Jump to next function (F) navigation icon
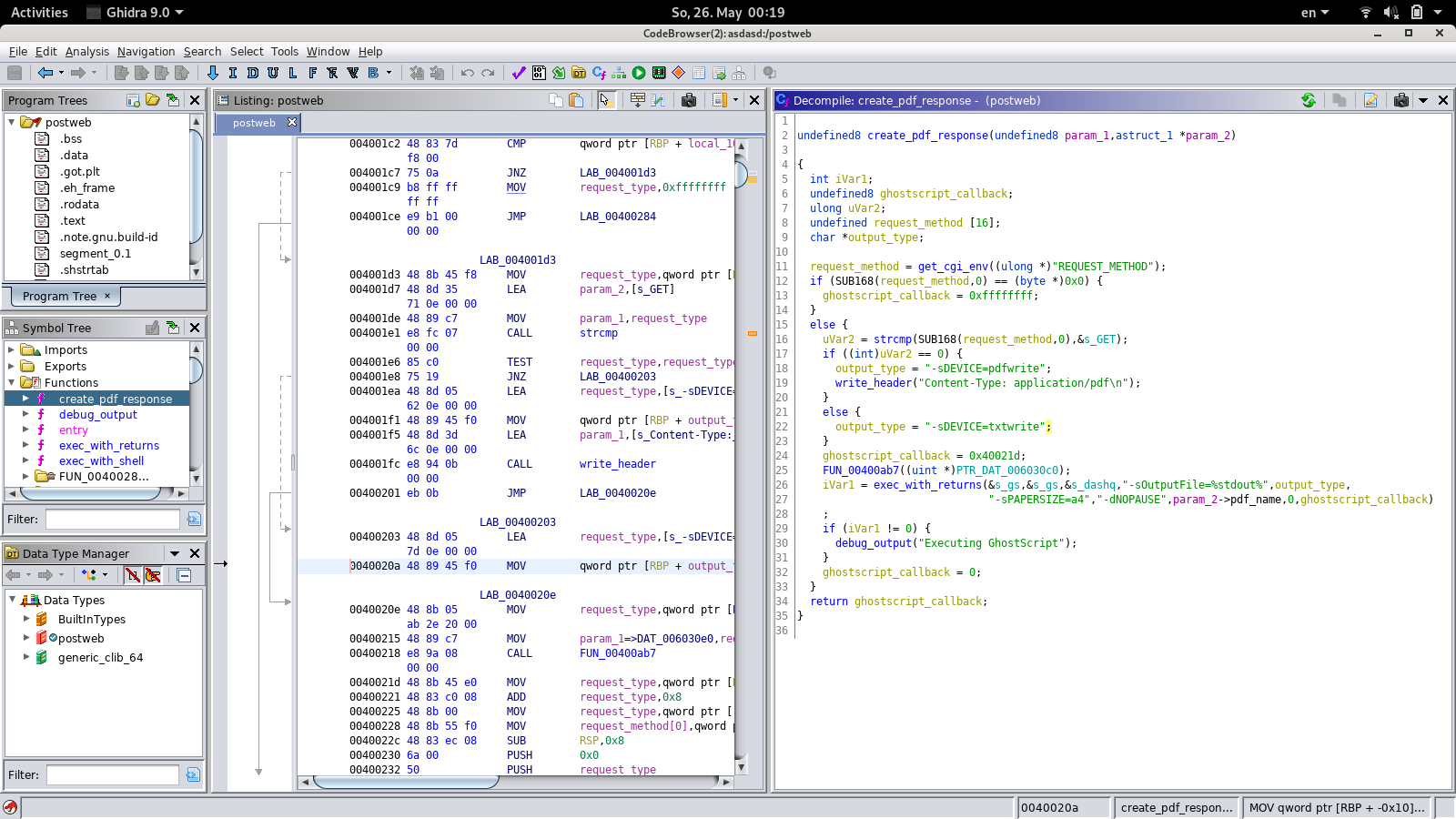The height and width of the screenshot is (819, 1456). point(313,73)
